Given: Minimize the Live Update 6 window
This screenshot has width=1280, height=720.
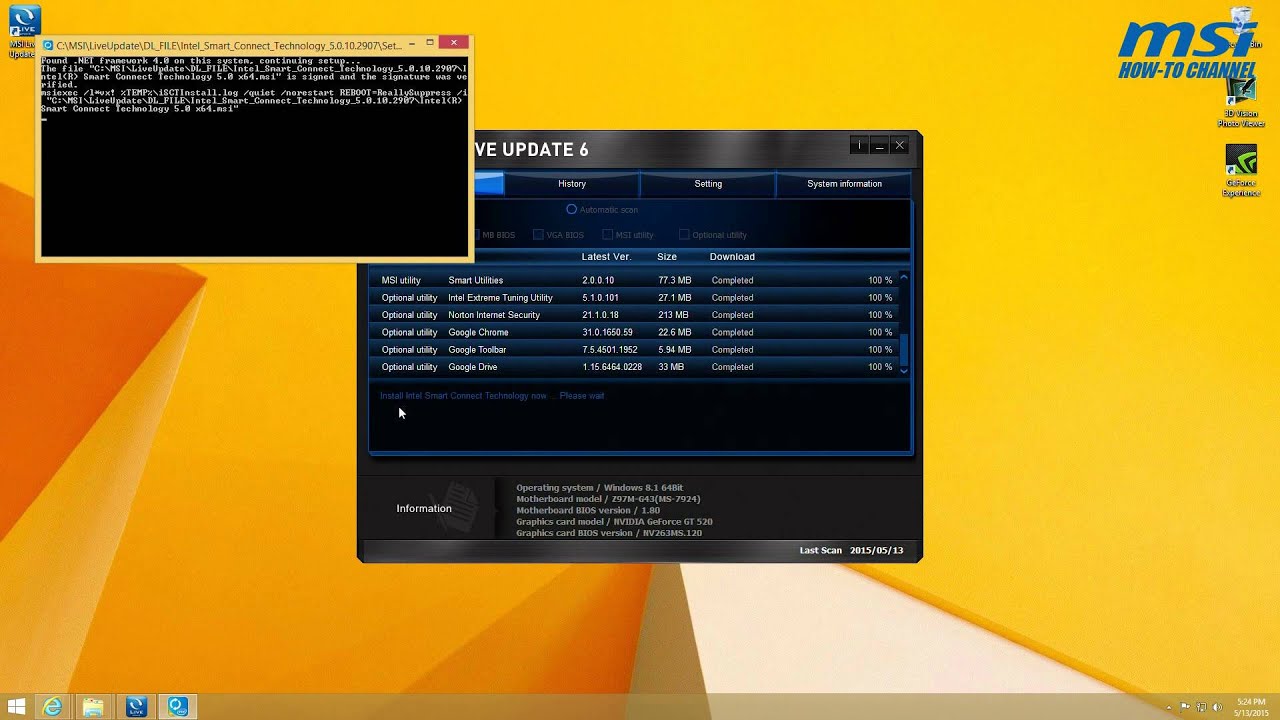Looking at the screenshot, I should [879, 146].
